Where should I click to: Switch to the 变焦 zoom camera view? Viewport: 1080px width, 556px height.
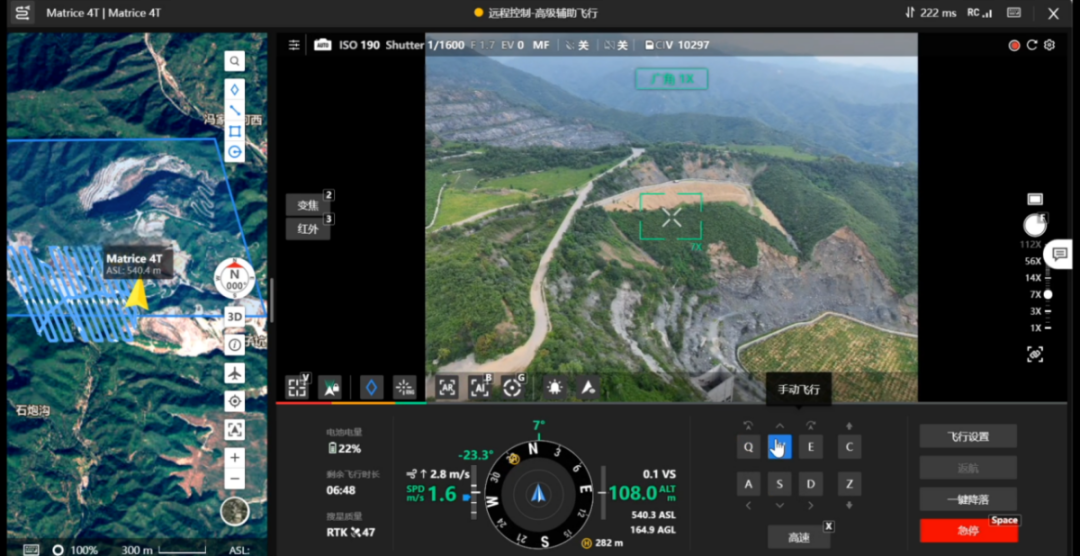[308, 205]
